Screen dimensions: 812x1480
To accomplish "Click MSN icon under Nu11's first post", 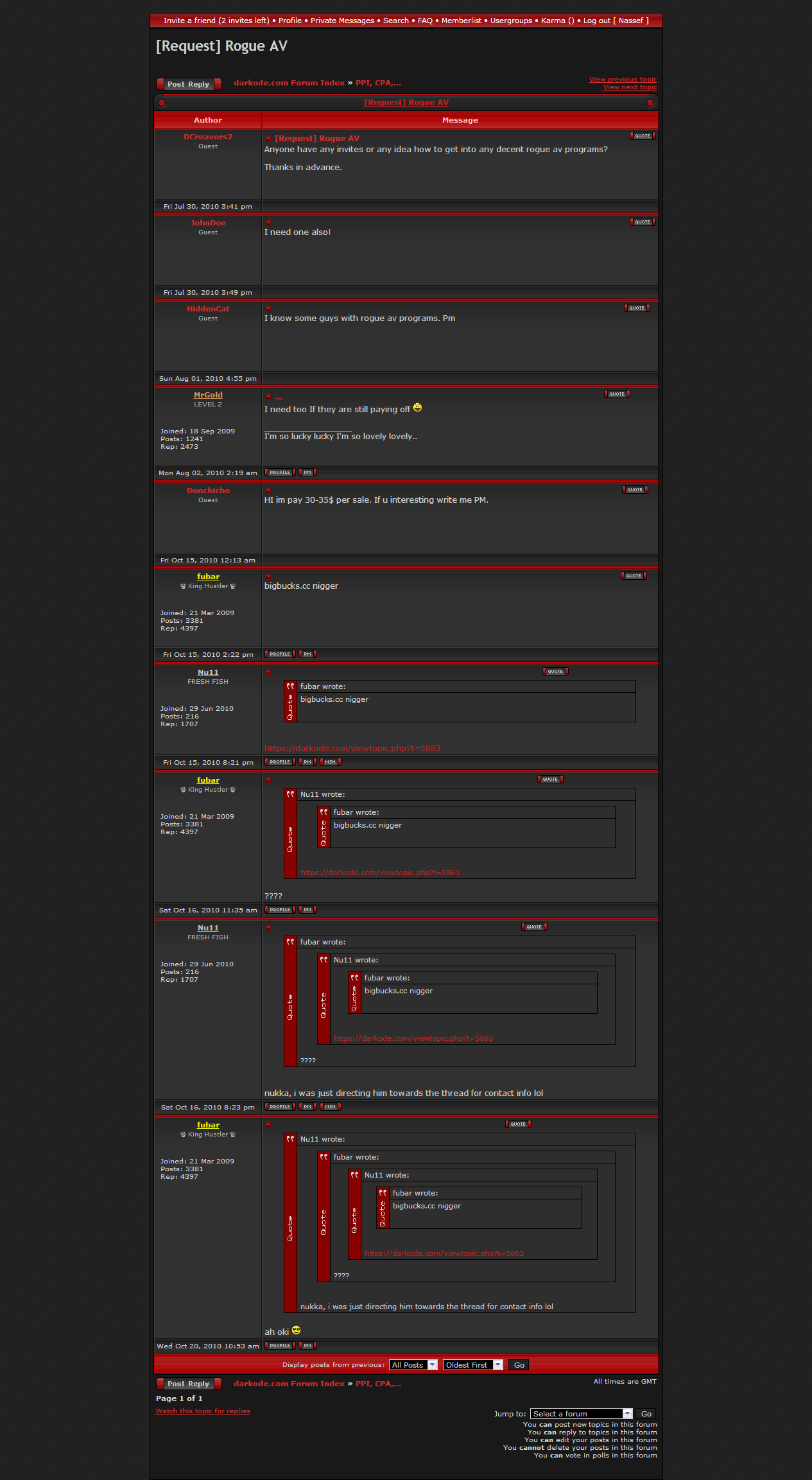I will tap(330, 762).
